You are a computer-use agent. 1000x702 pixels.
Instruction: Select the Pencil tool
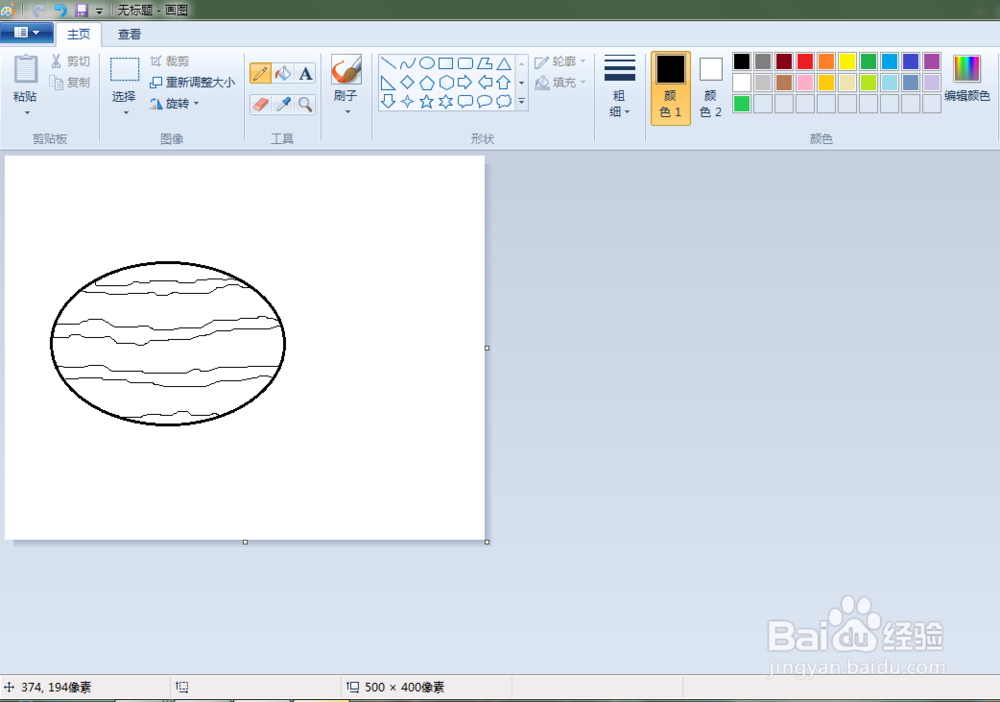click(x=260, y=73)
